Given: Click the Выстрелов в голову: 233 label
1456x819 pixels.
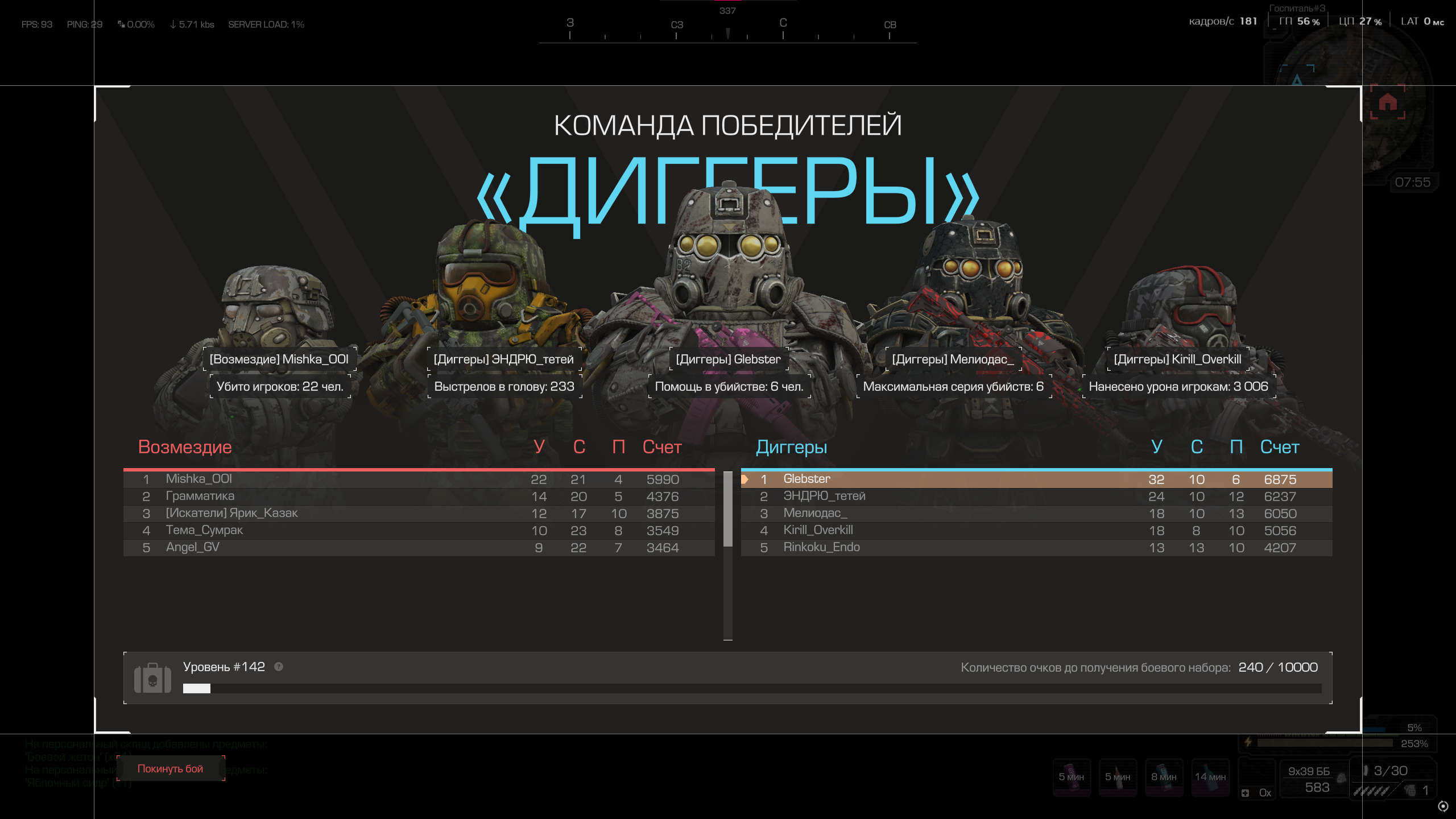Looking at the screenshot, I should (x=504, y=386).
